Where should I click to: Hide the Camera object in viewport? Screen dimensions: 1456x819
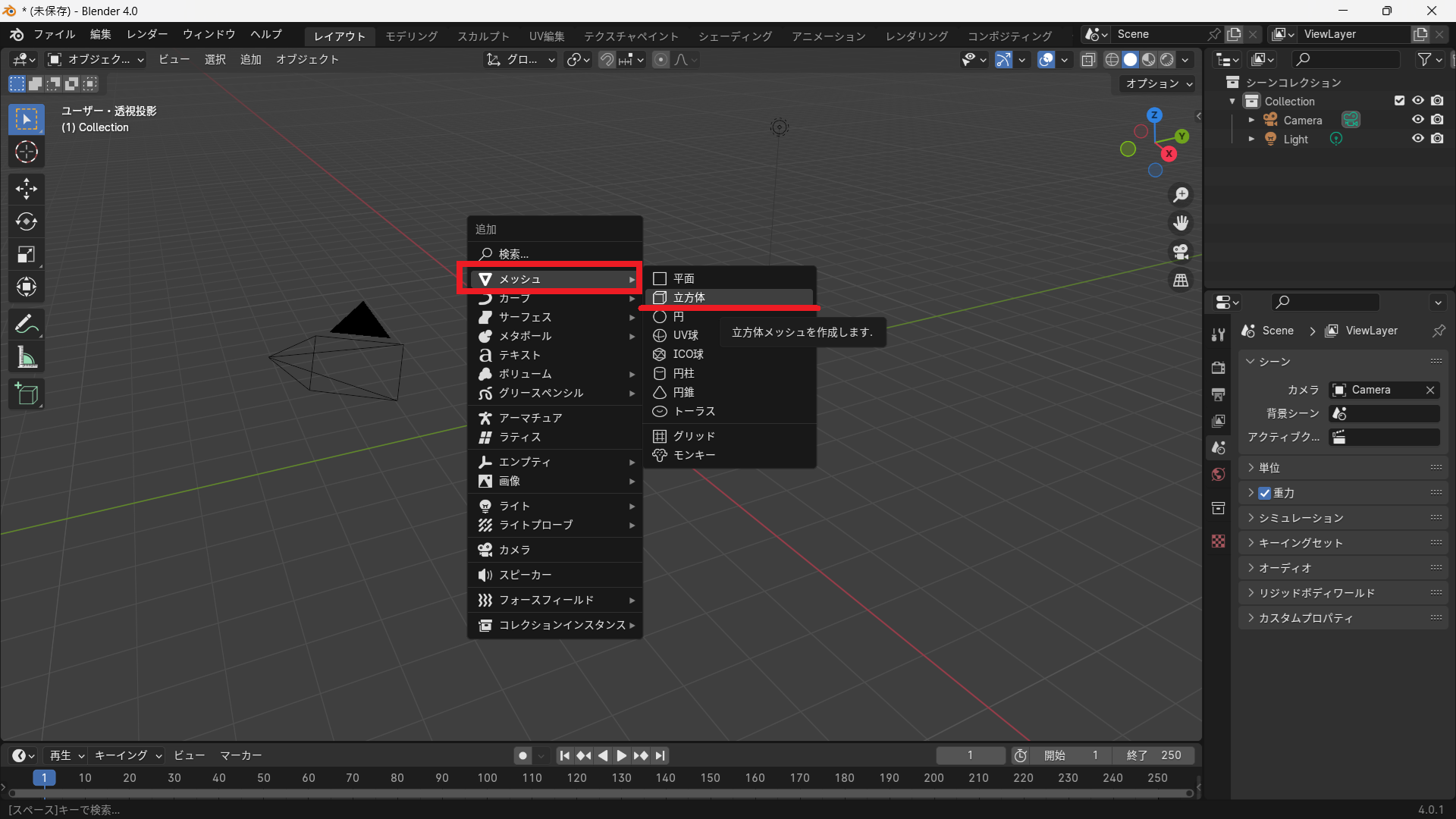1417,120
